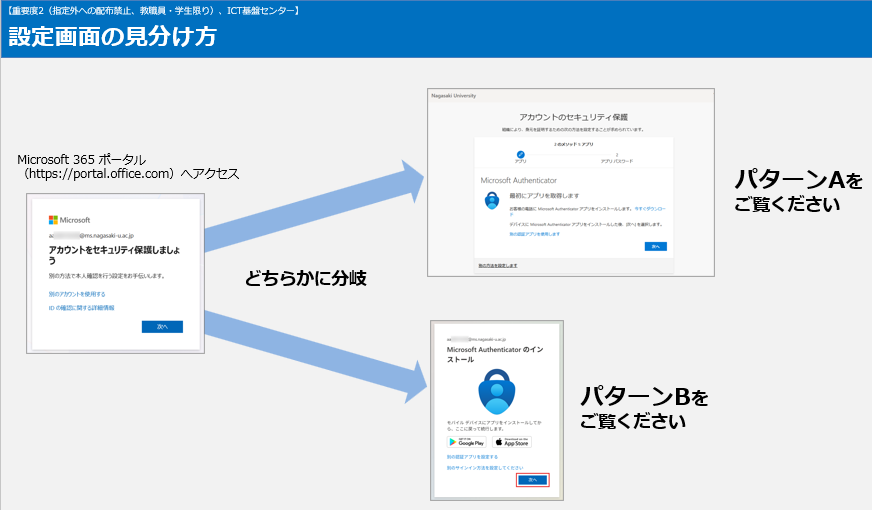The image size is (872, 510).
Task: Click the Google Play store badge
Action: pos(466,441)
